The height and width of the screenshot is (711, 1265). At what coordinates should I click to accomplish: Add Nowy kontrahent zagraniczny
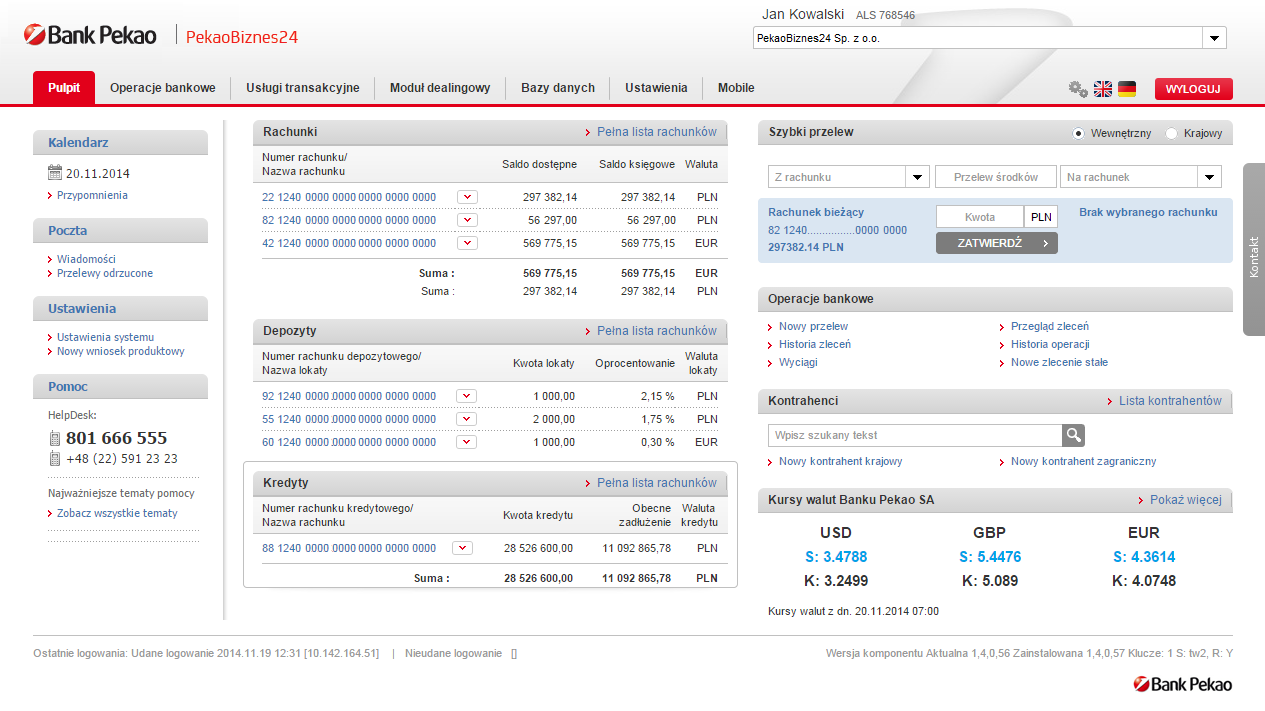pyautogui.click(x=1084, y=461)
